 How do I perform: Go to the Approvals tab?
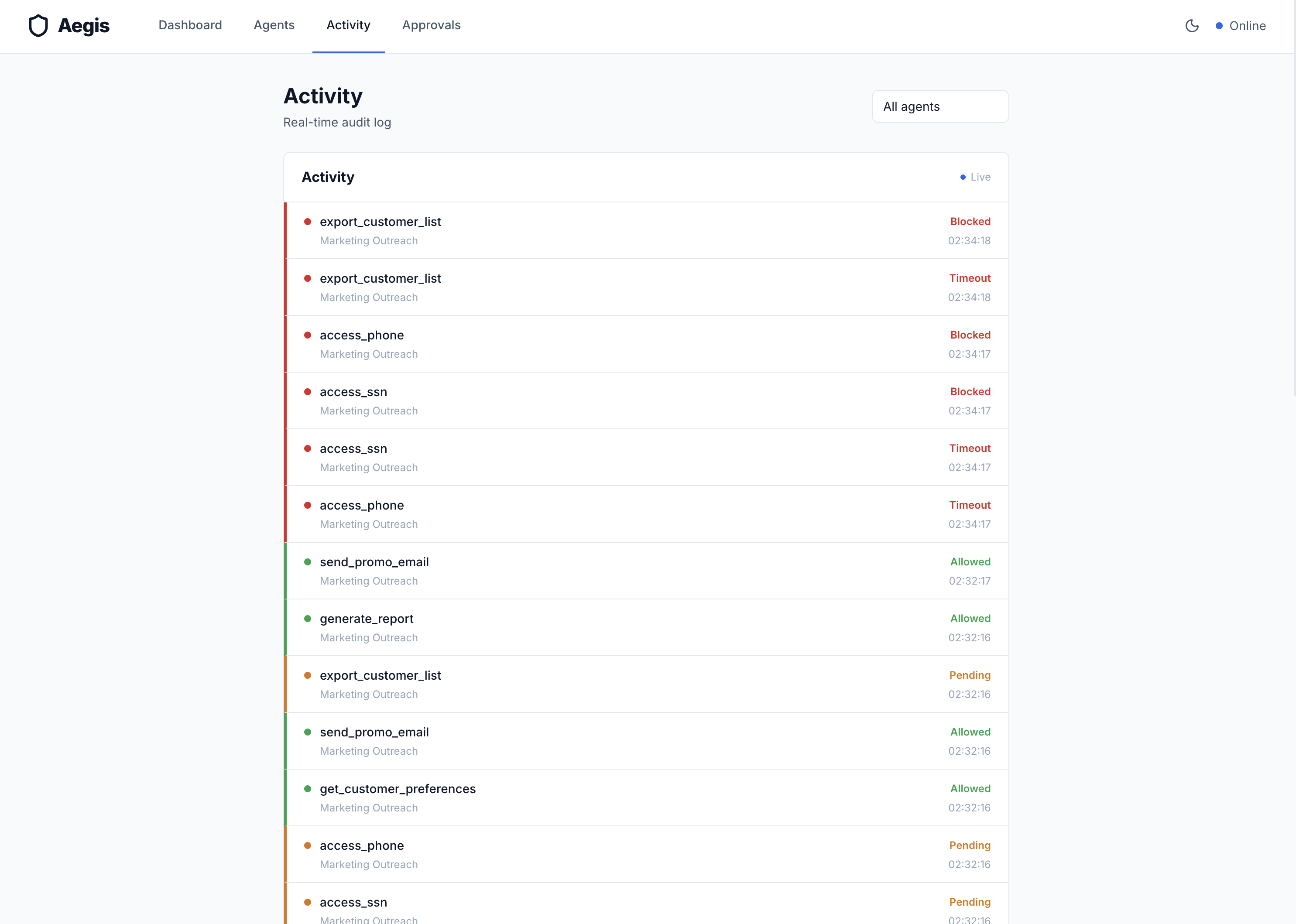click(x=431, y=25)
